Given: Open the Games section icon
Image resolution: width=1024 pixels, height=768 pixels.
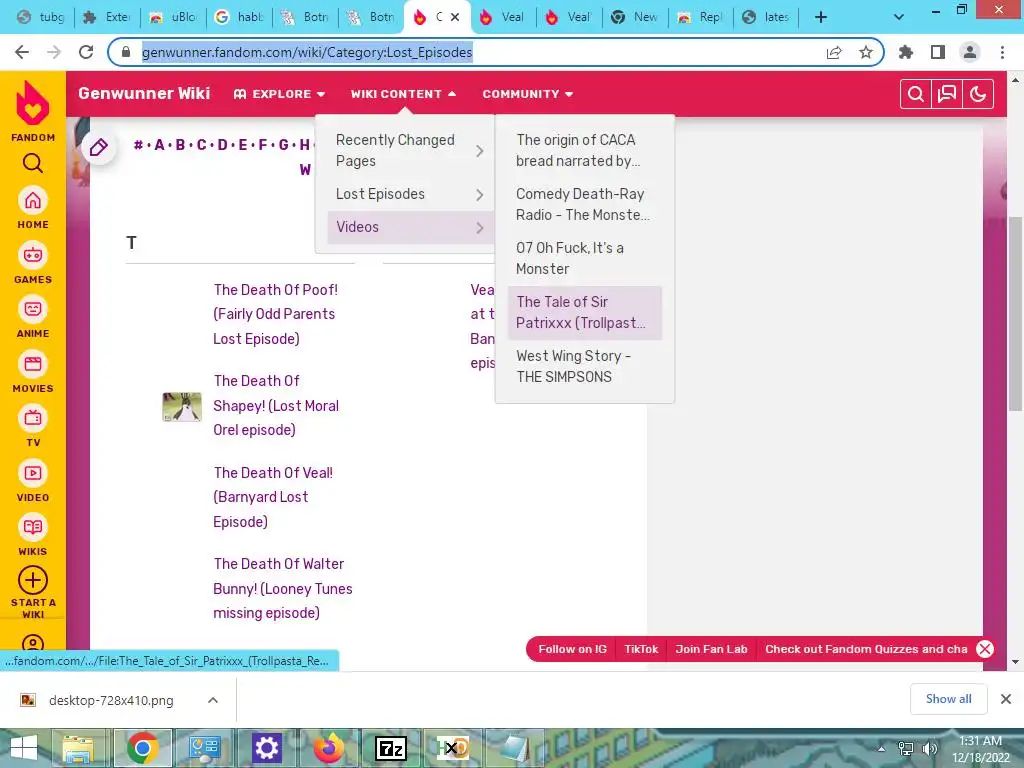Looking at the screenshot, I should (x=33, y=255).
